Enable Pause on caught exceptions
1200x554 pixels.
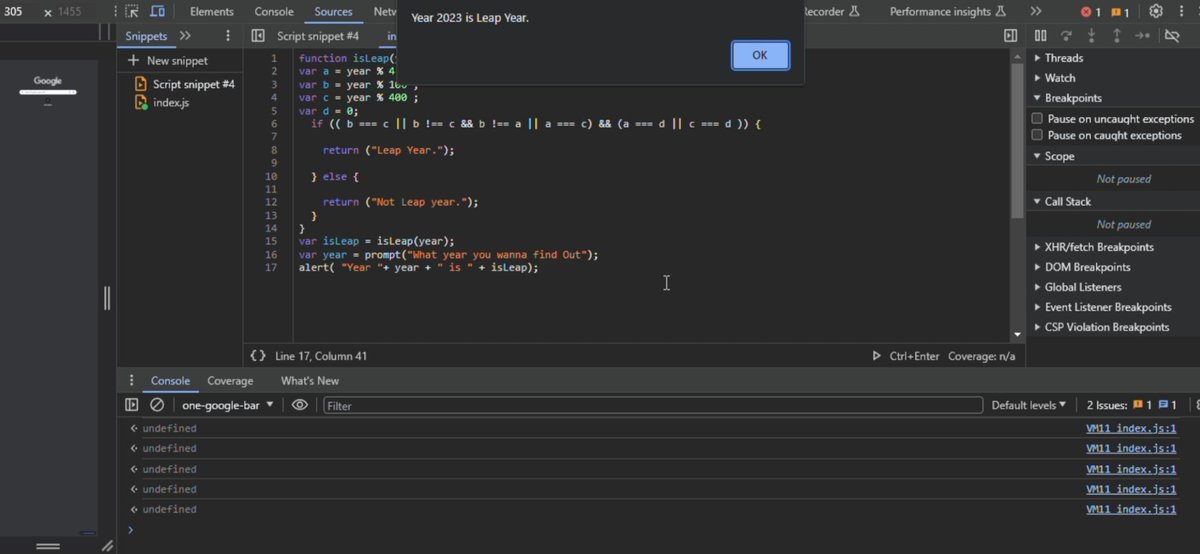tap(1038, 135)
